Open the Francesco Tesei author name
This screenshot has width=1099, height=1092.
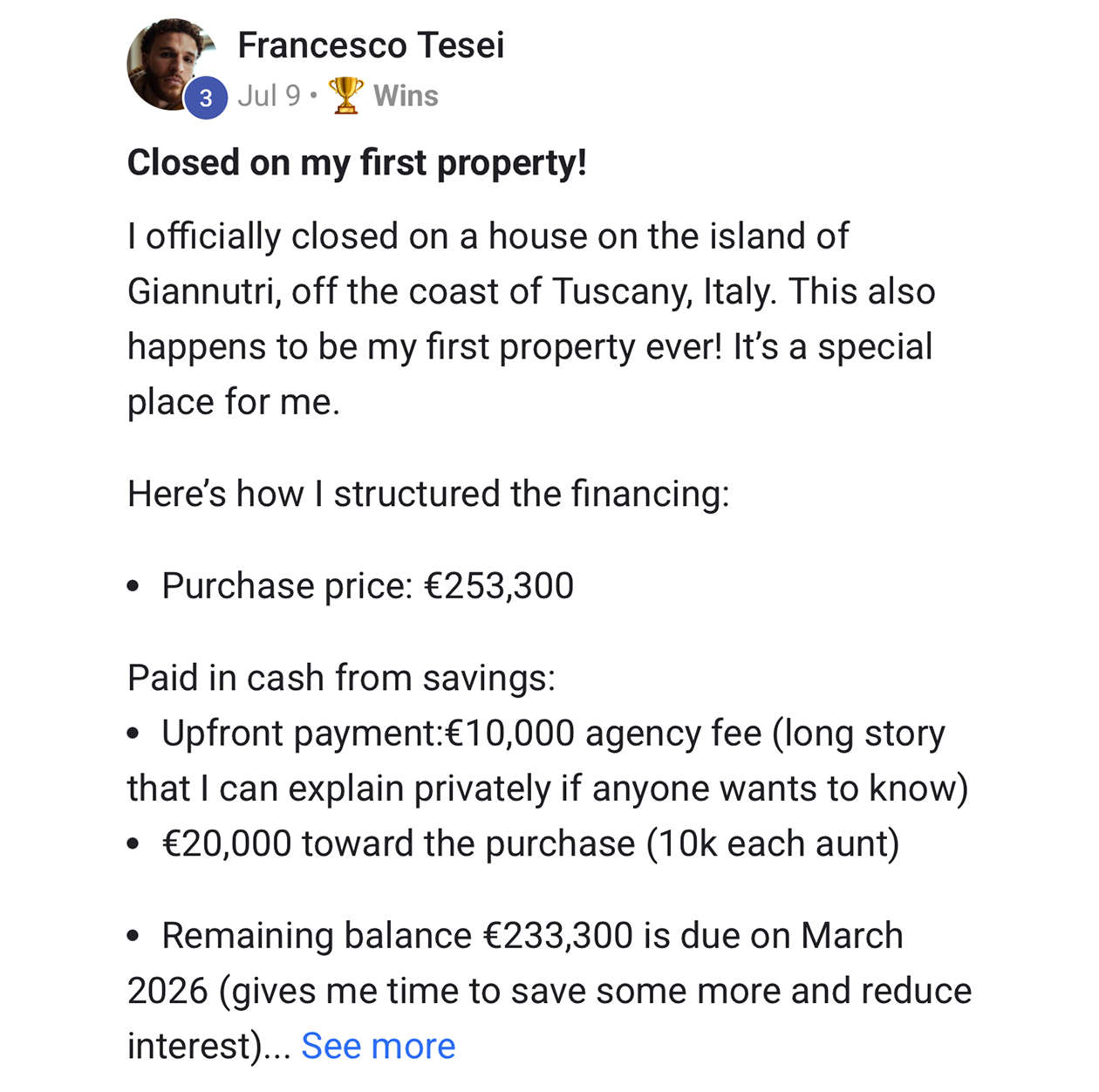371,45
